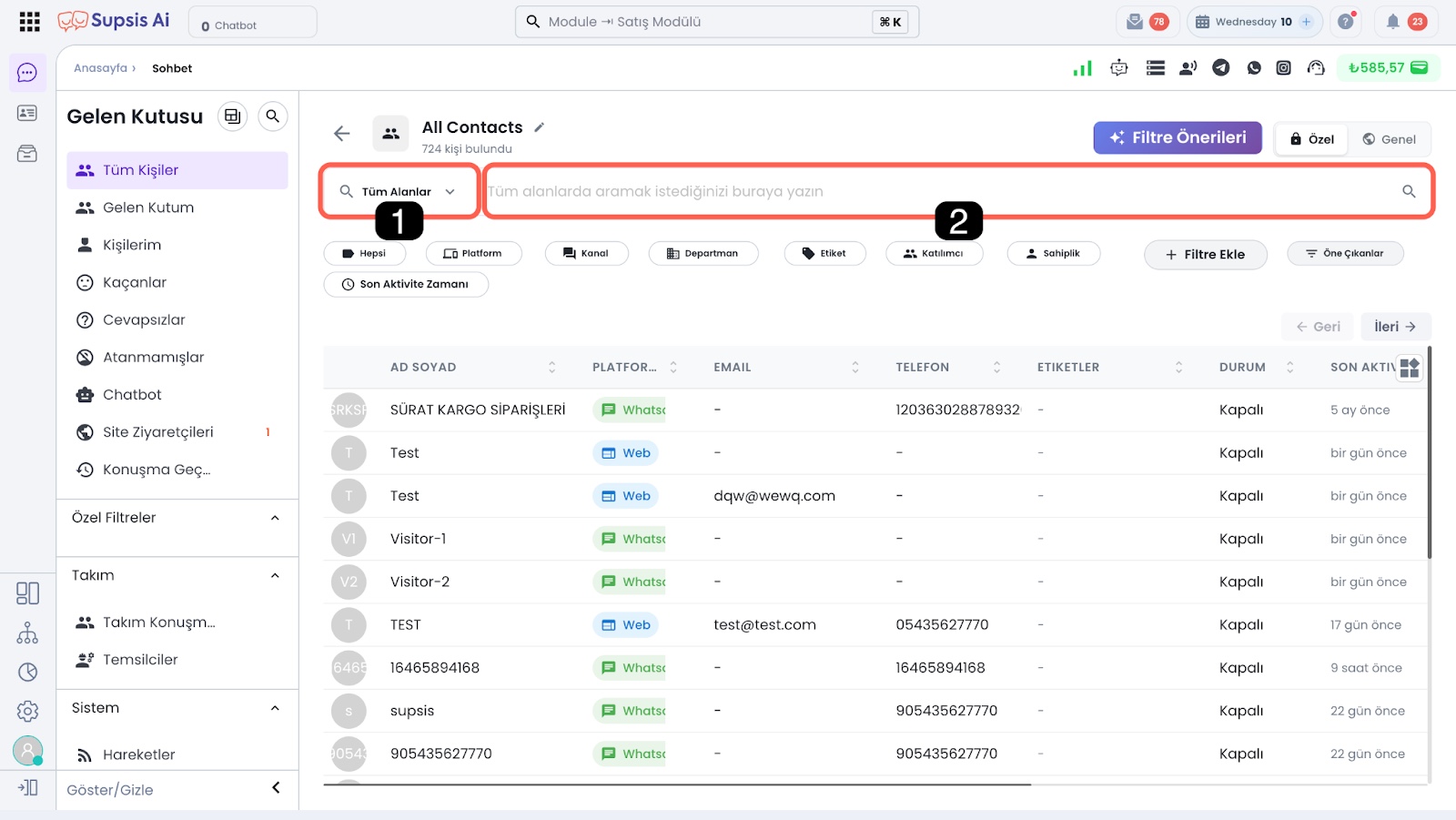Click the Filtre Önerileri button
Screen dimensions: 1456x820
pos(1177,137)
